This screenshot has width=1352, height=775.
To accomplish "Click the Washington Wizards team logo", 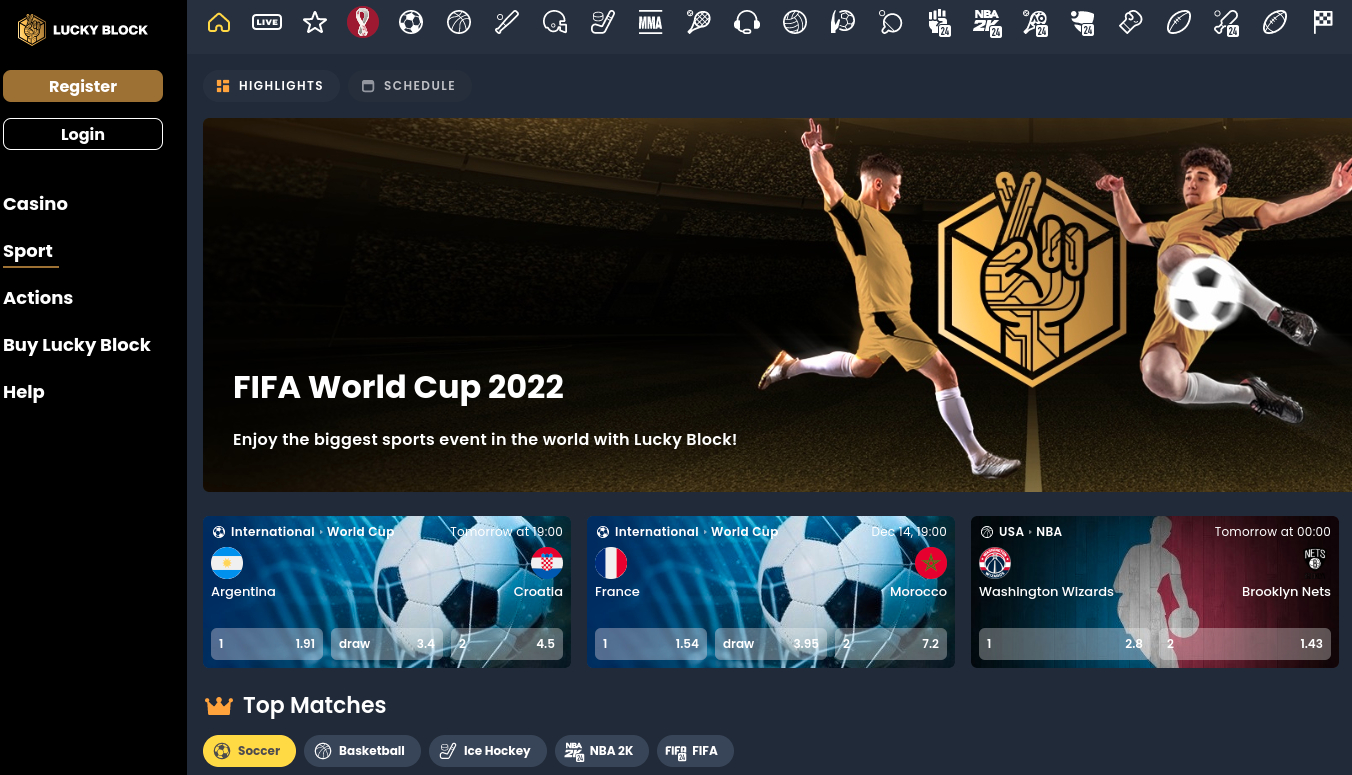I will coord(995,563).
